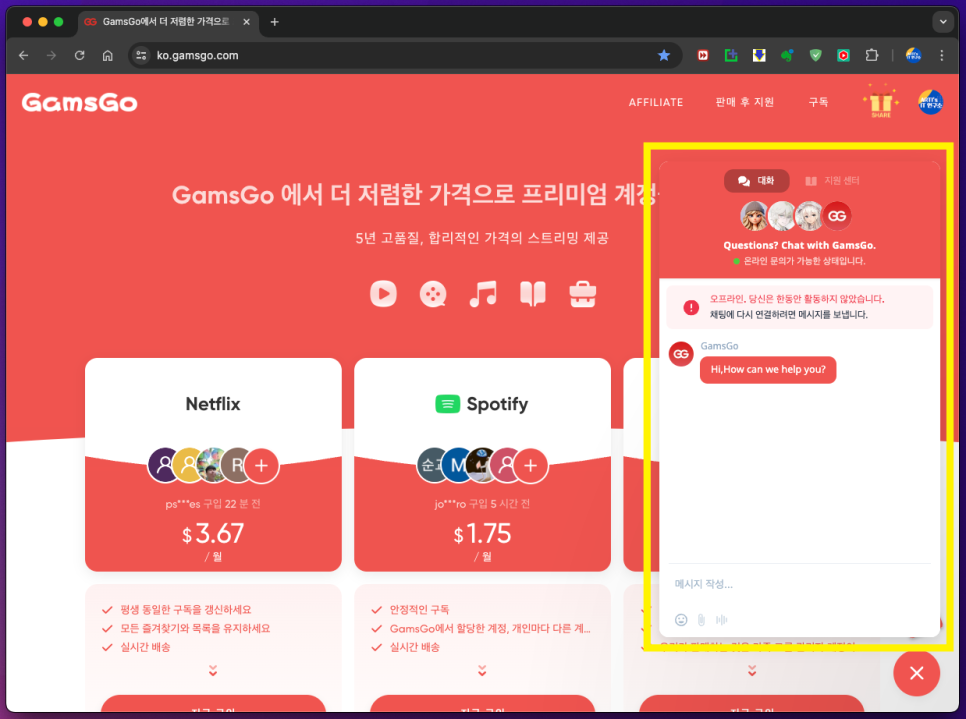This screenshot has width=966, height=719.
Task: Switch to the 지원 센터 tab
Action: pos(832,181)
